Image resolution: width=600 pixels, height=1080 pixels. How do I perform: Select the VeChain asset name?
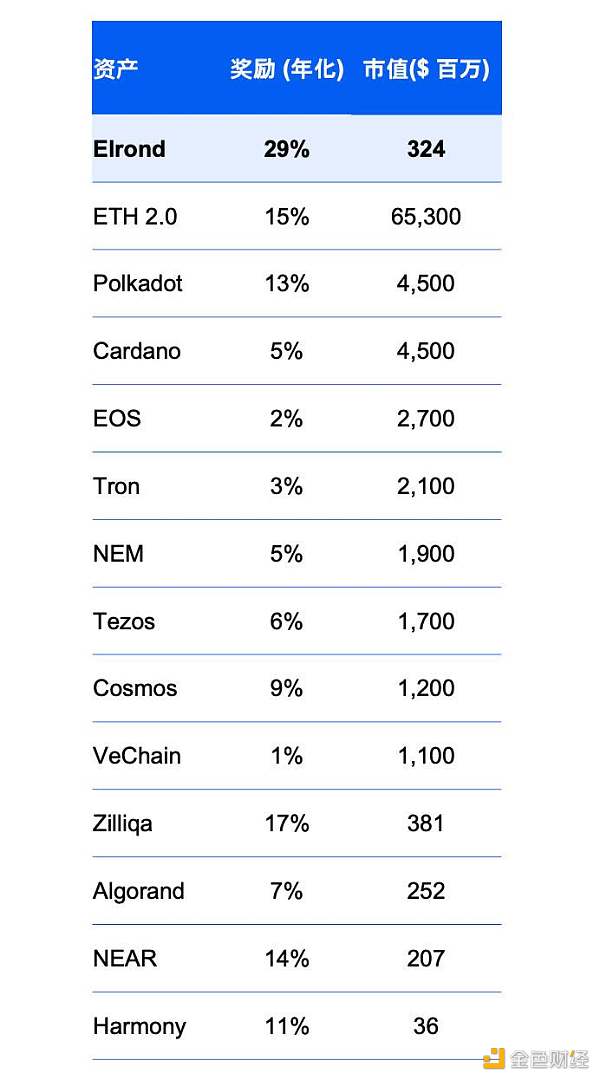point(137,756)
